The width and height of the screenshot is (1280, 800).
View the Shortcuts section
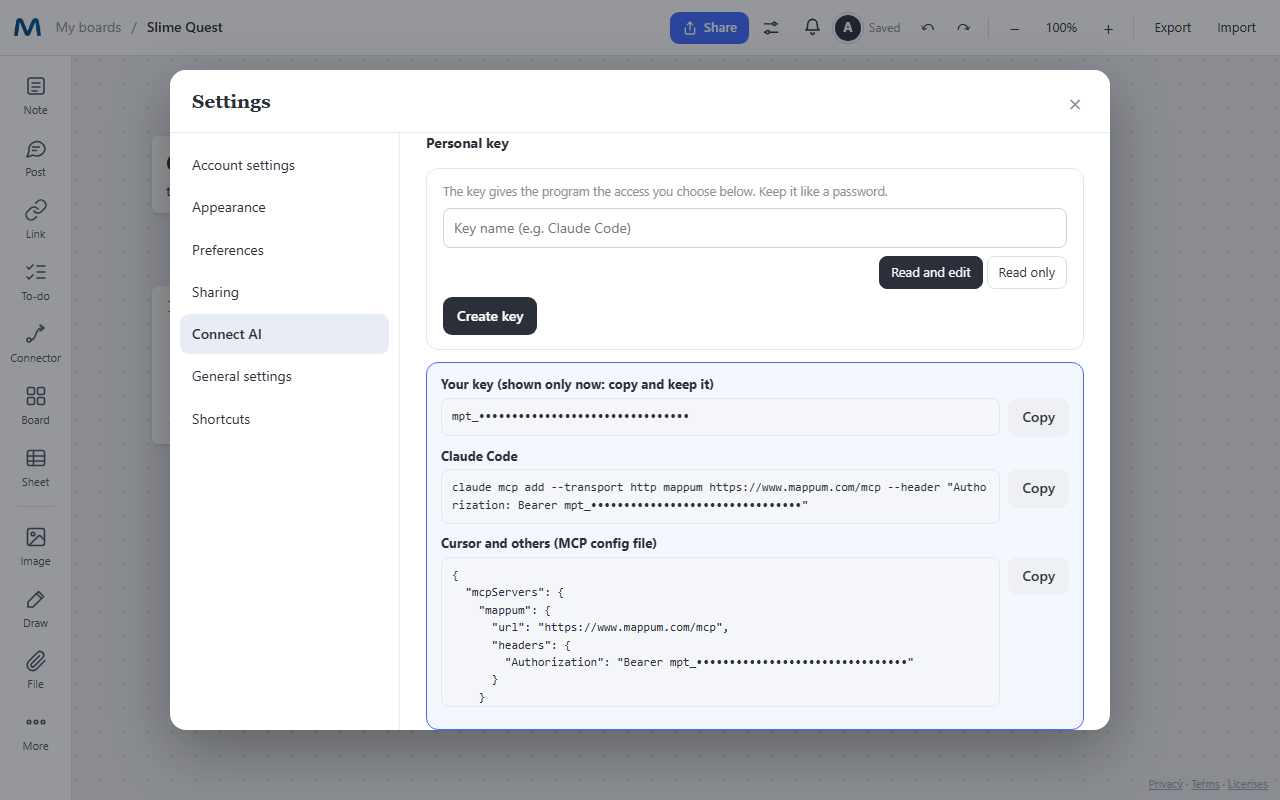[x=284, y=419]
